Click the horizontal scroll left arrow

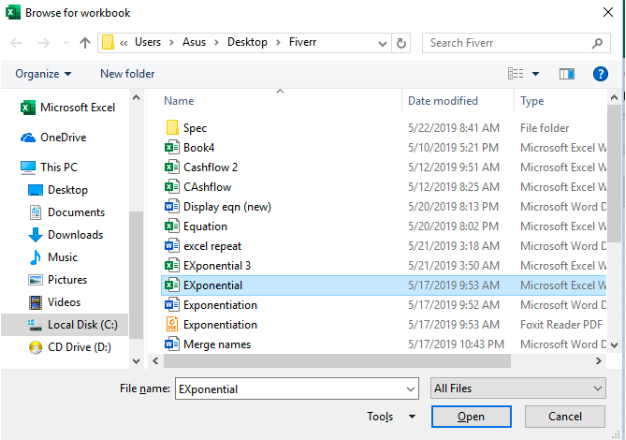click(x=155, y=361)
